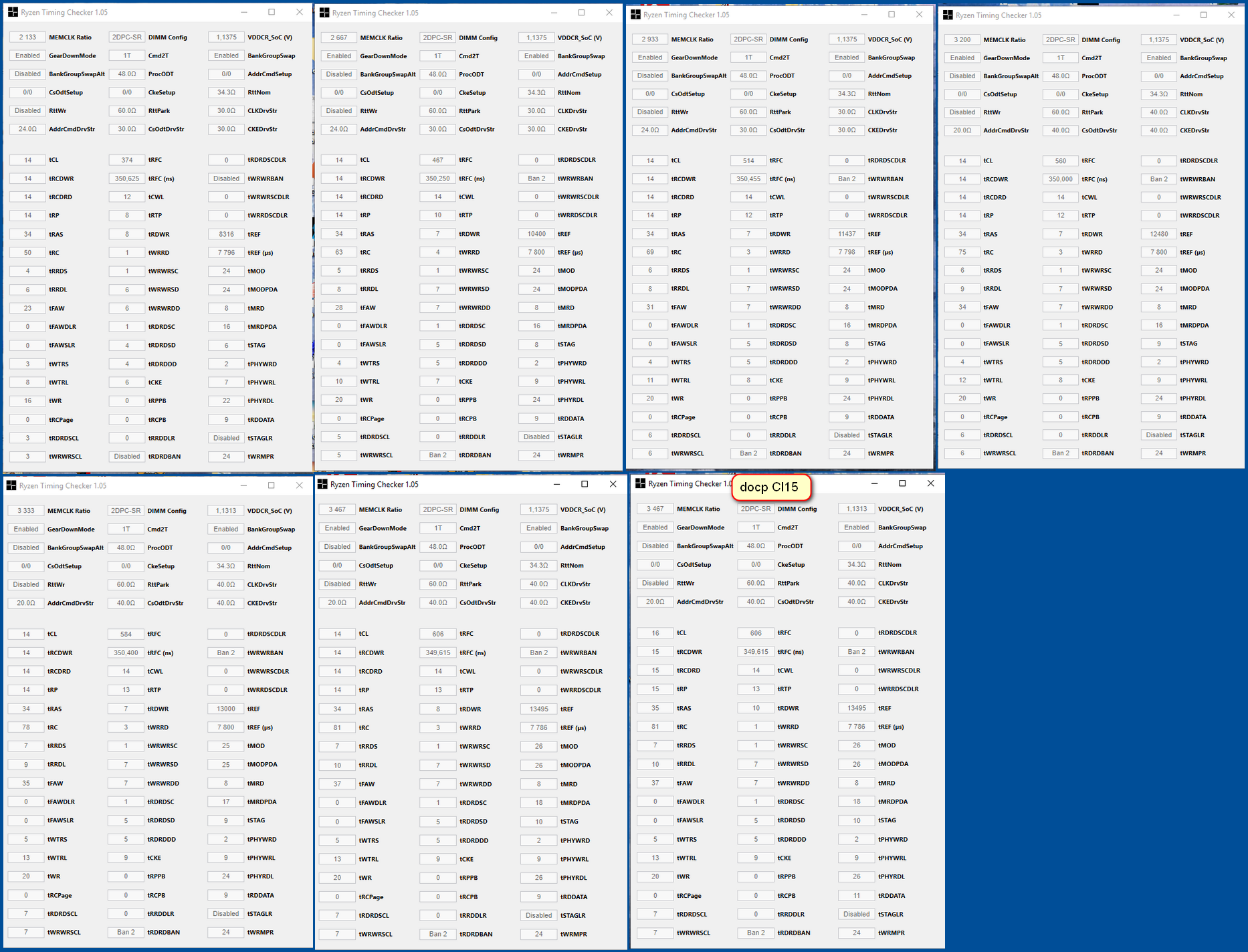
Task: Select the MEMCLK Ratio field showing 2 933
Action: pyautogui.click(x=650, y=39)
